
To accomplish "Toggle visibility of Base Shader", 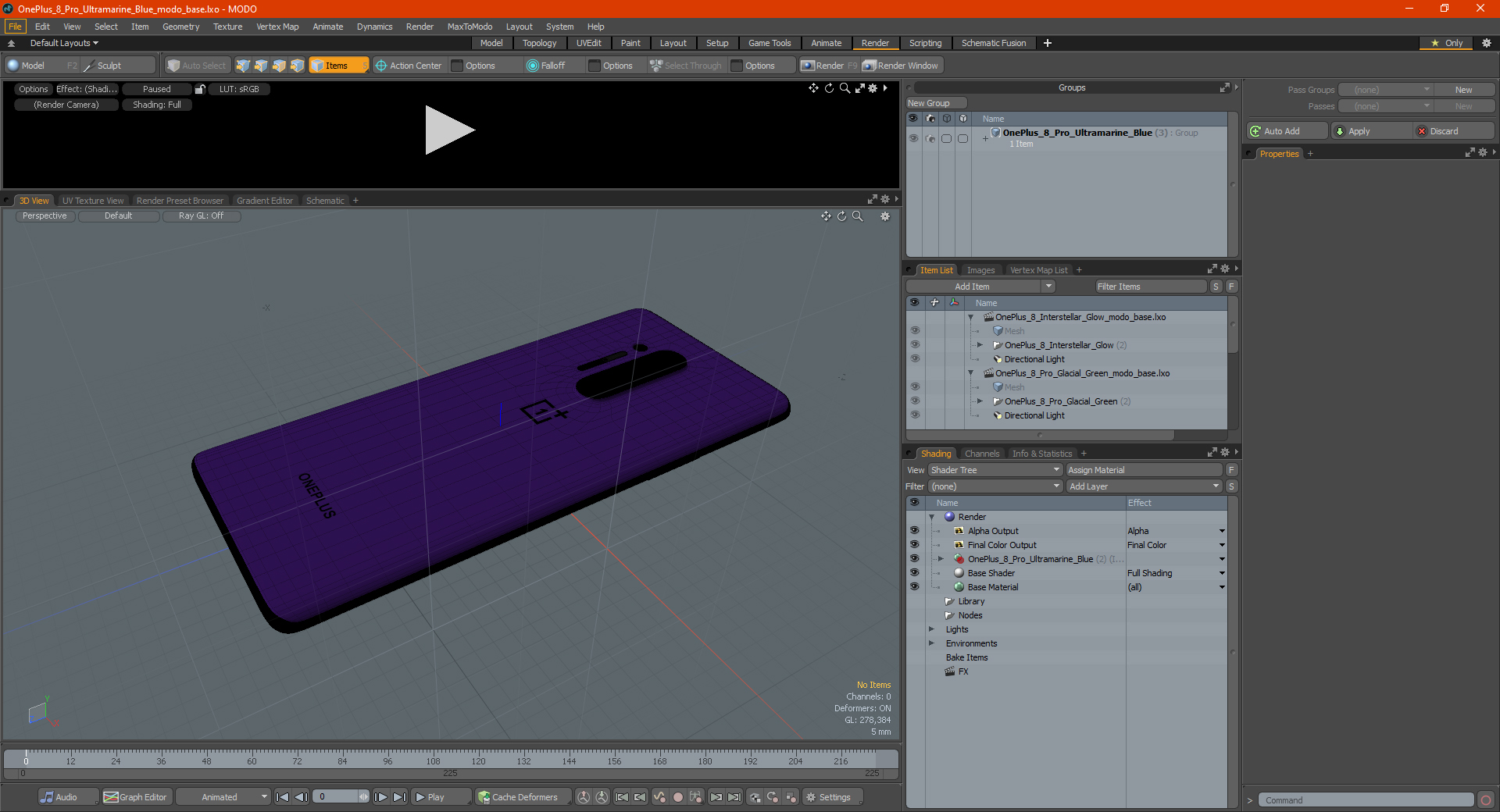I will tap(914, 573).
